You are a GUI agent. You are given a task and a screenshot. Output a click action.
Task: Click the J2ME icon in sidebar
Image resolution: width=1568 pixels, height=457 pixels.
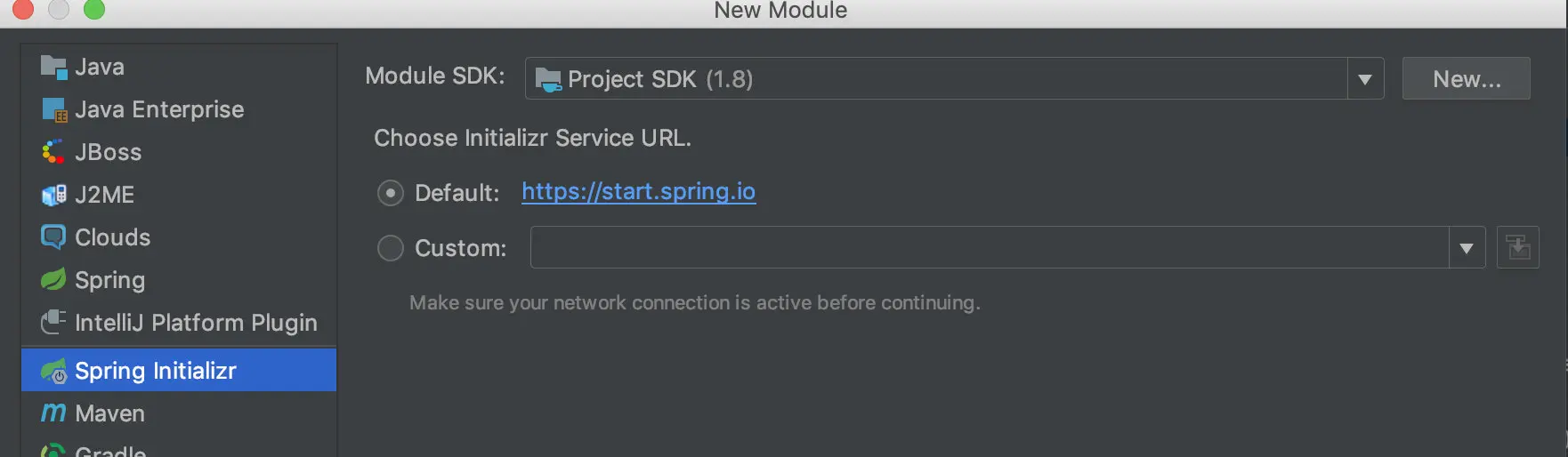point(53,195)
